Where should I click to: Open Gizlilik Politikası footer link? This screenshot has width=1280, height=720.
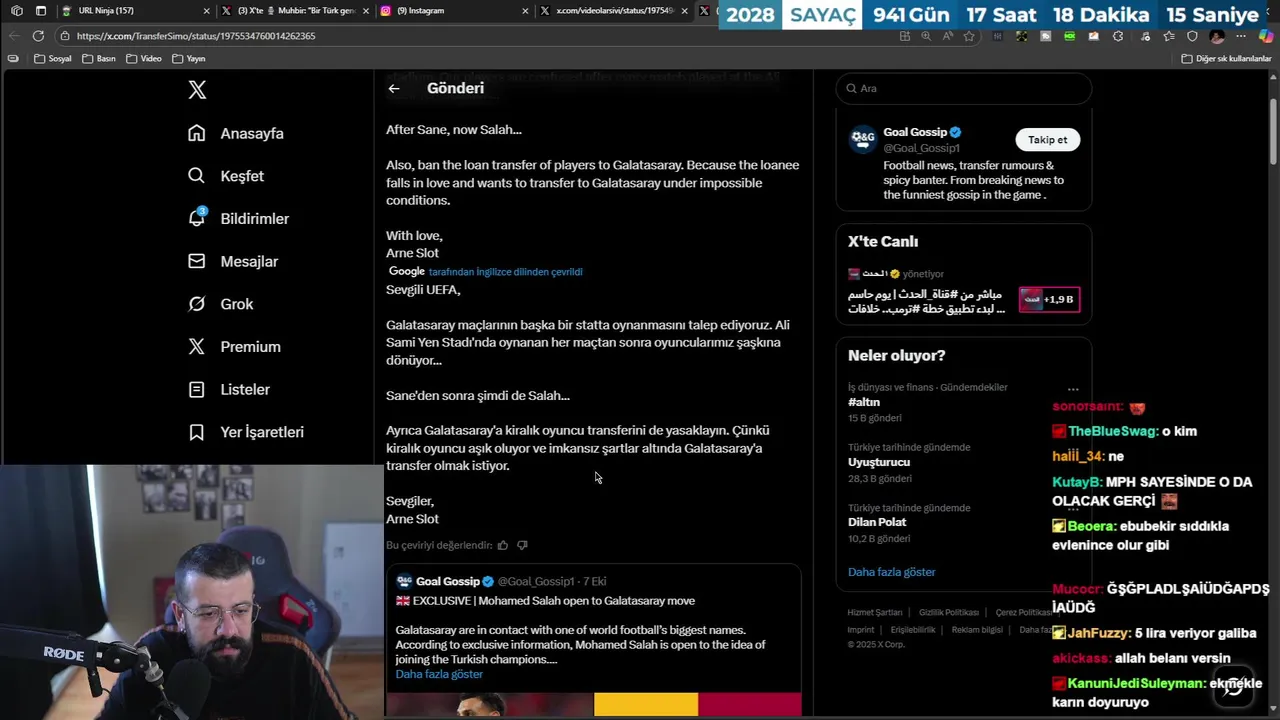(949, 612)
